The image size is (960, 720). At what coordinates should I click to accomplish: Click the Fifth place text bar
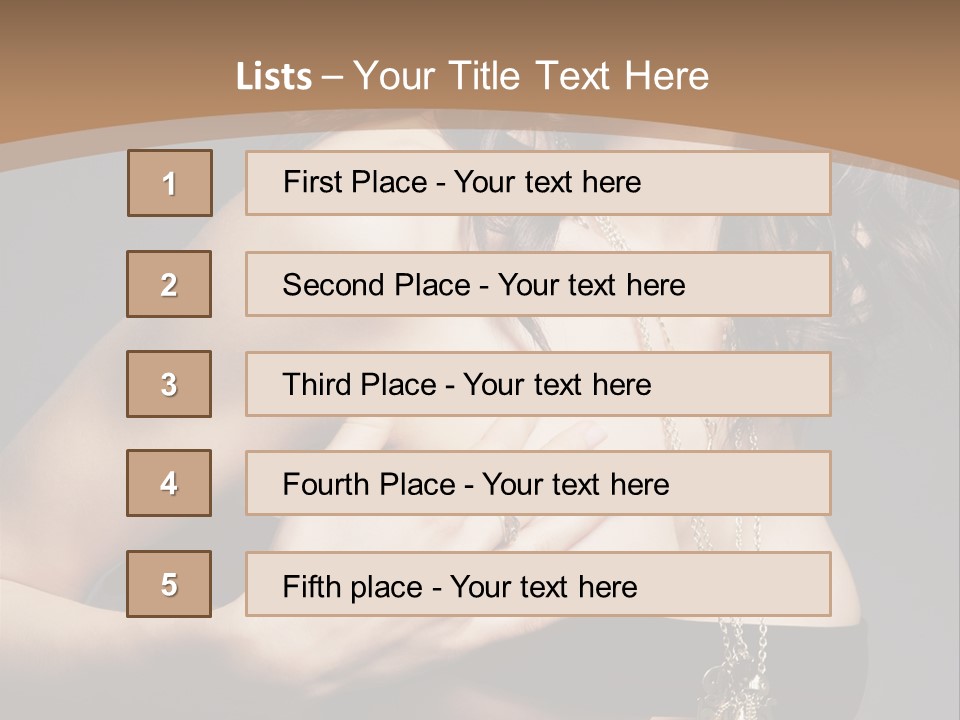[x=538, y=585]
